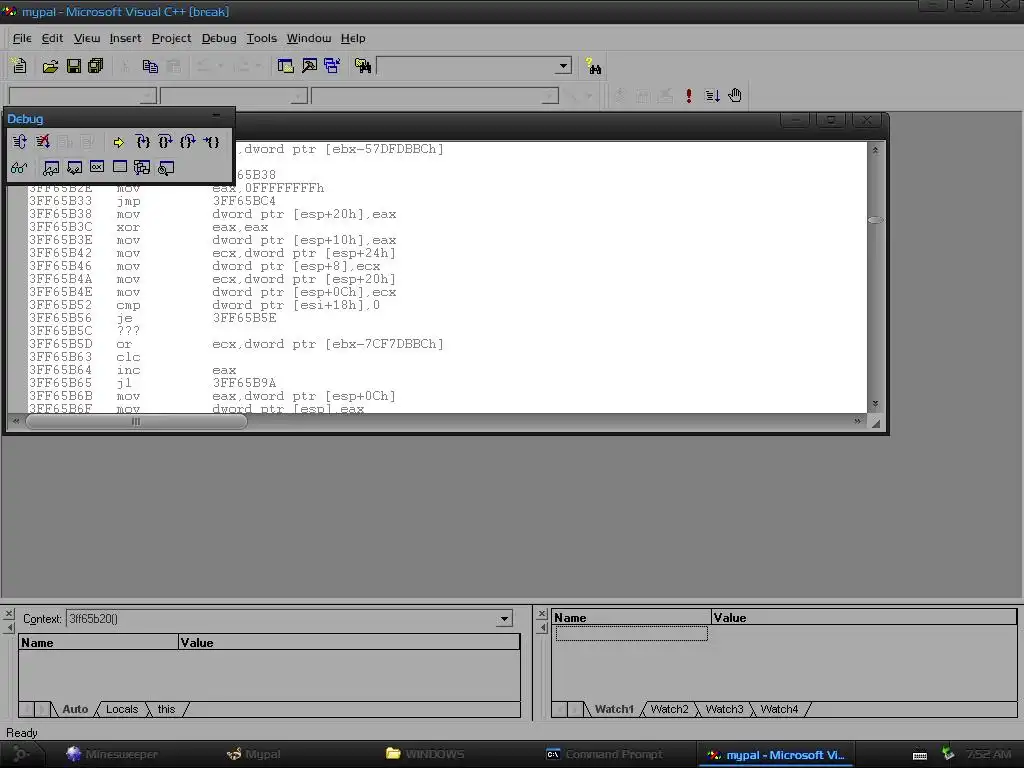Screen dimensions: 1024x768
Task: Click the horizontal scrollbar thumb of disassembly window
Action: pos(136,422)
